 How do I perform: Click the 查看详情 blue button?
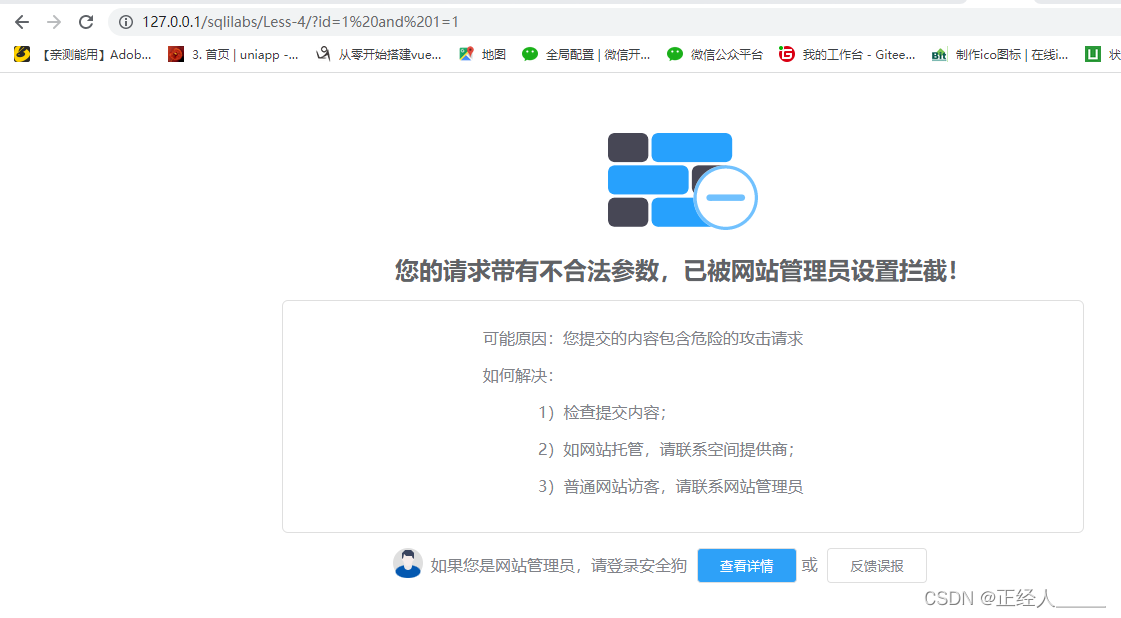746,566
